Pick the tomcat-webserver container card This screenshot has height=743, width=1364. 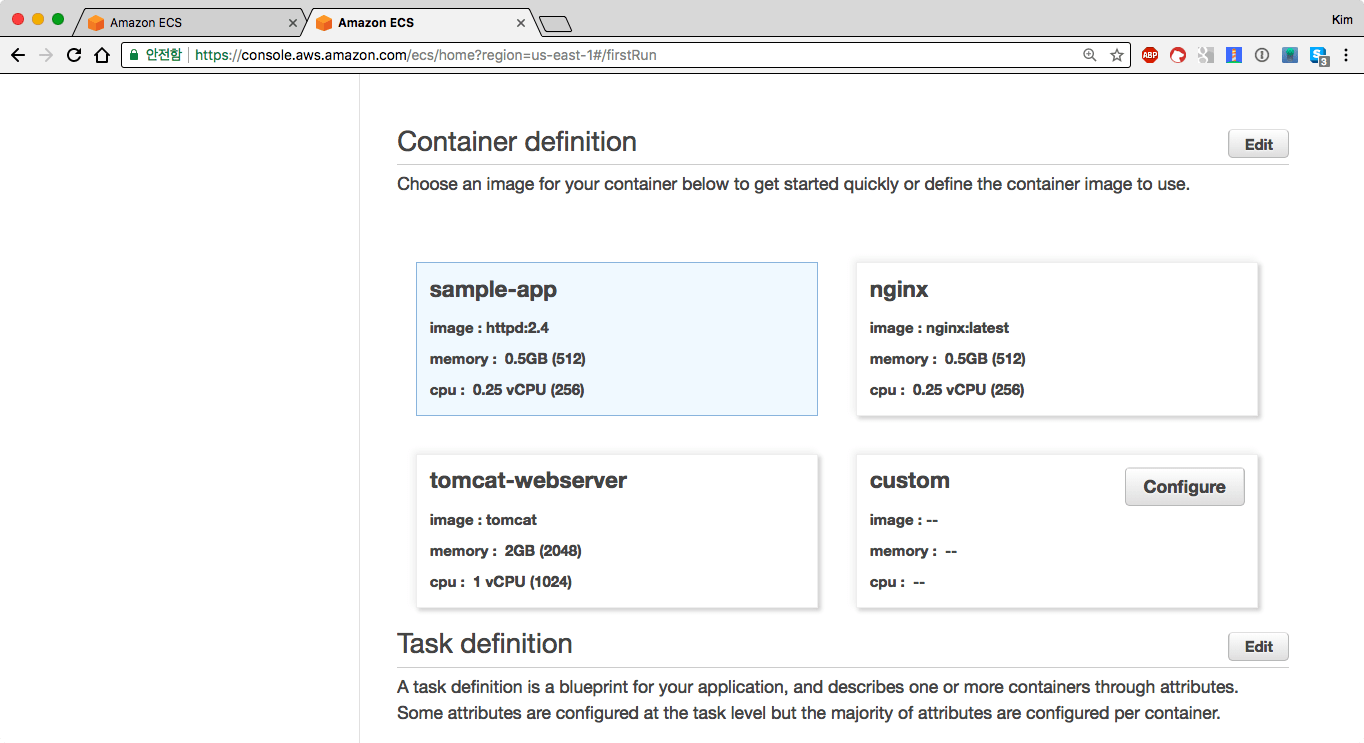pyautogui.click(x=616, y=531)
